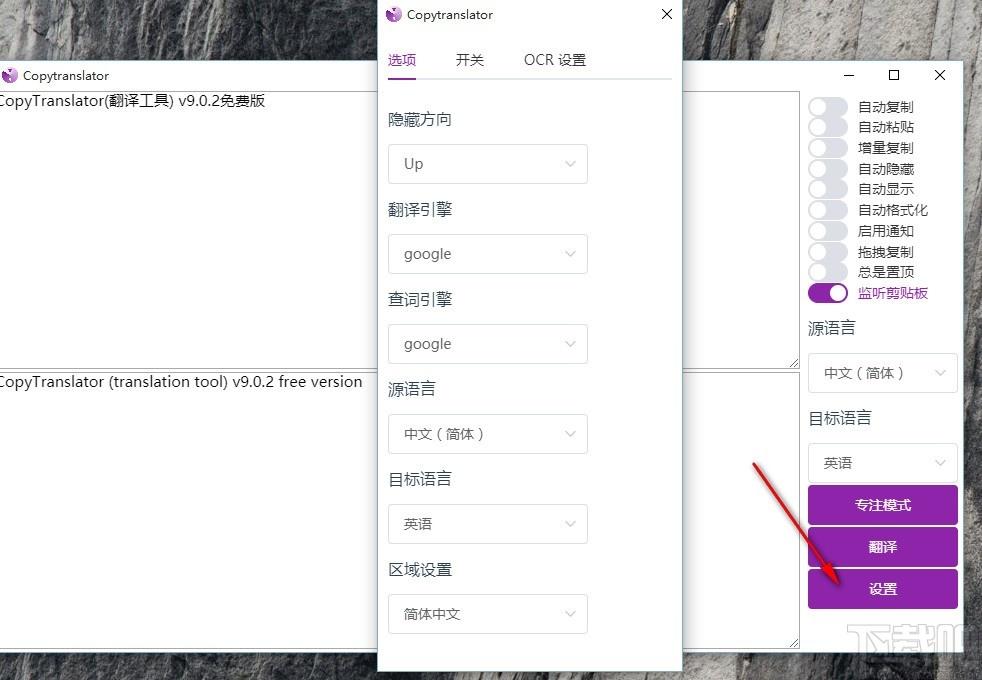Toggle the 自动粘贴 switch

(827, 127)
